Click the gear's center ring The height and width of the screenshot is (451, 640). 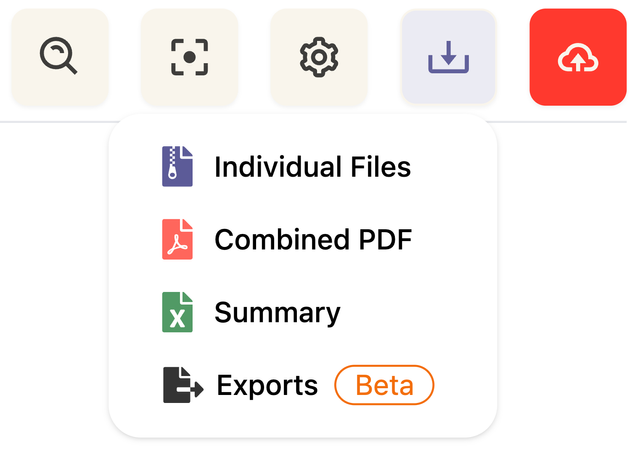(x=319, y=57)
